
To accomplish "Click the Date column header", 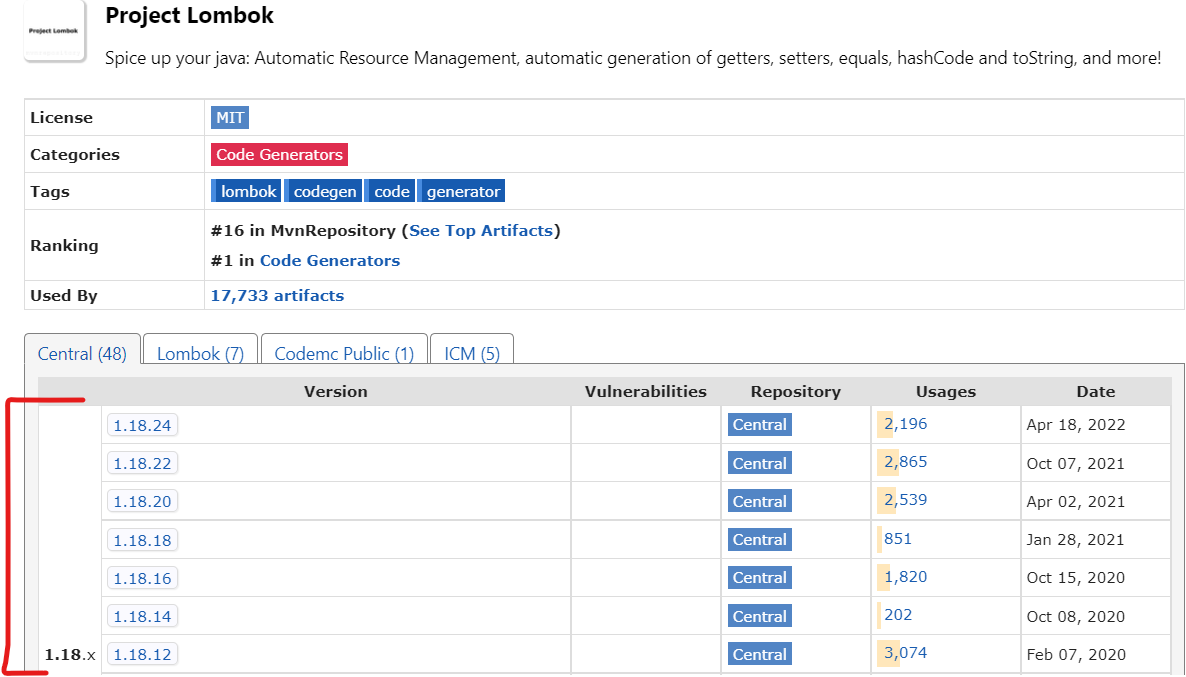I will pos(1096,391).
